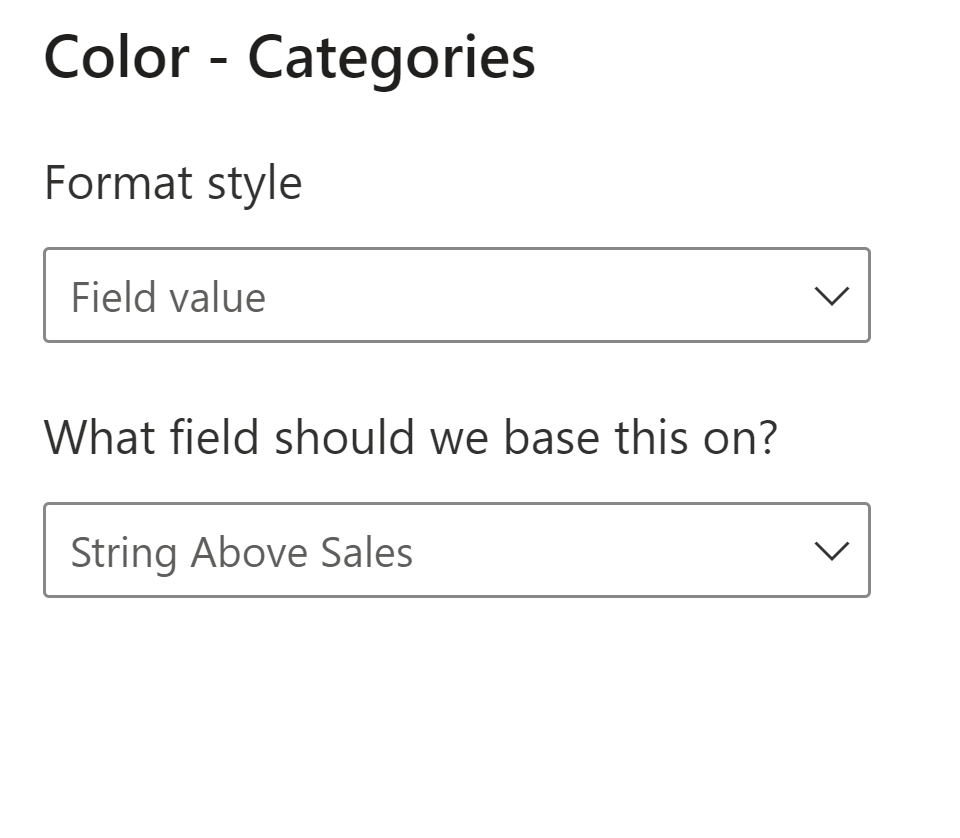Screen dimensions: 960x838
Task: Click the String Above Sales combo box
Action: click(x=456, y=551)
